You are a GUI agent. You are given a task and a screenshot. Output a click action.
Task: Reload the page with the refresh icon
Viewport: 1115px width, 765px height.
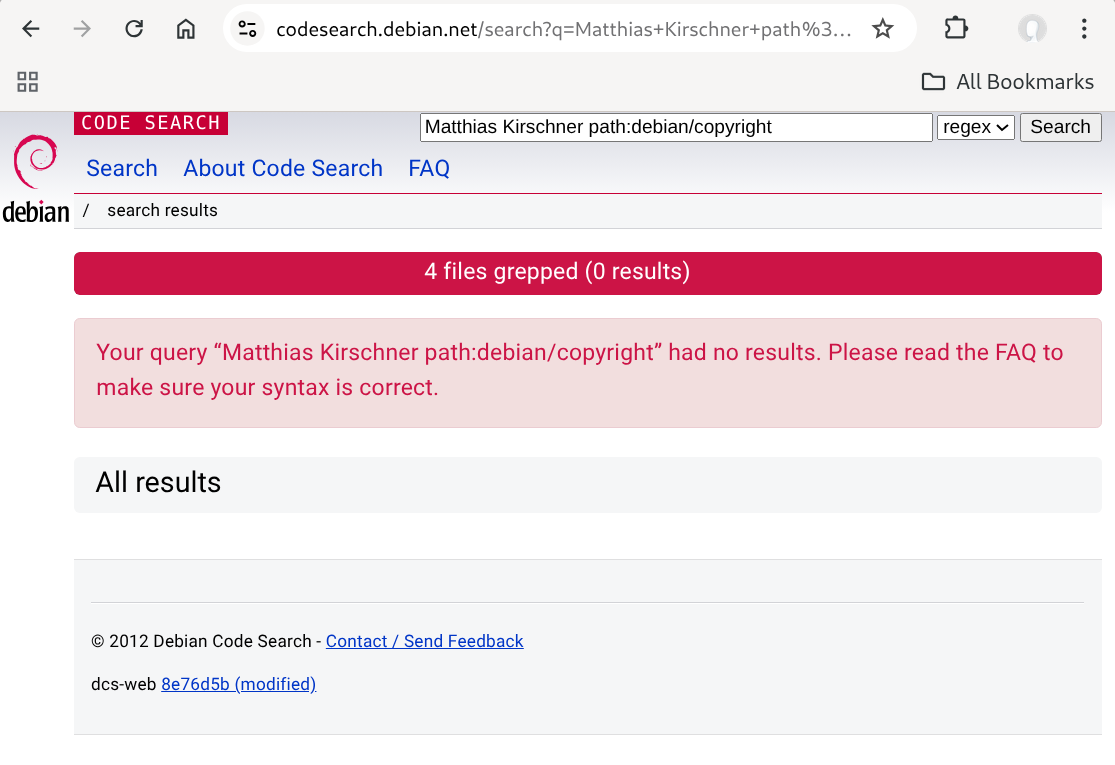(x=133, y=29)
